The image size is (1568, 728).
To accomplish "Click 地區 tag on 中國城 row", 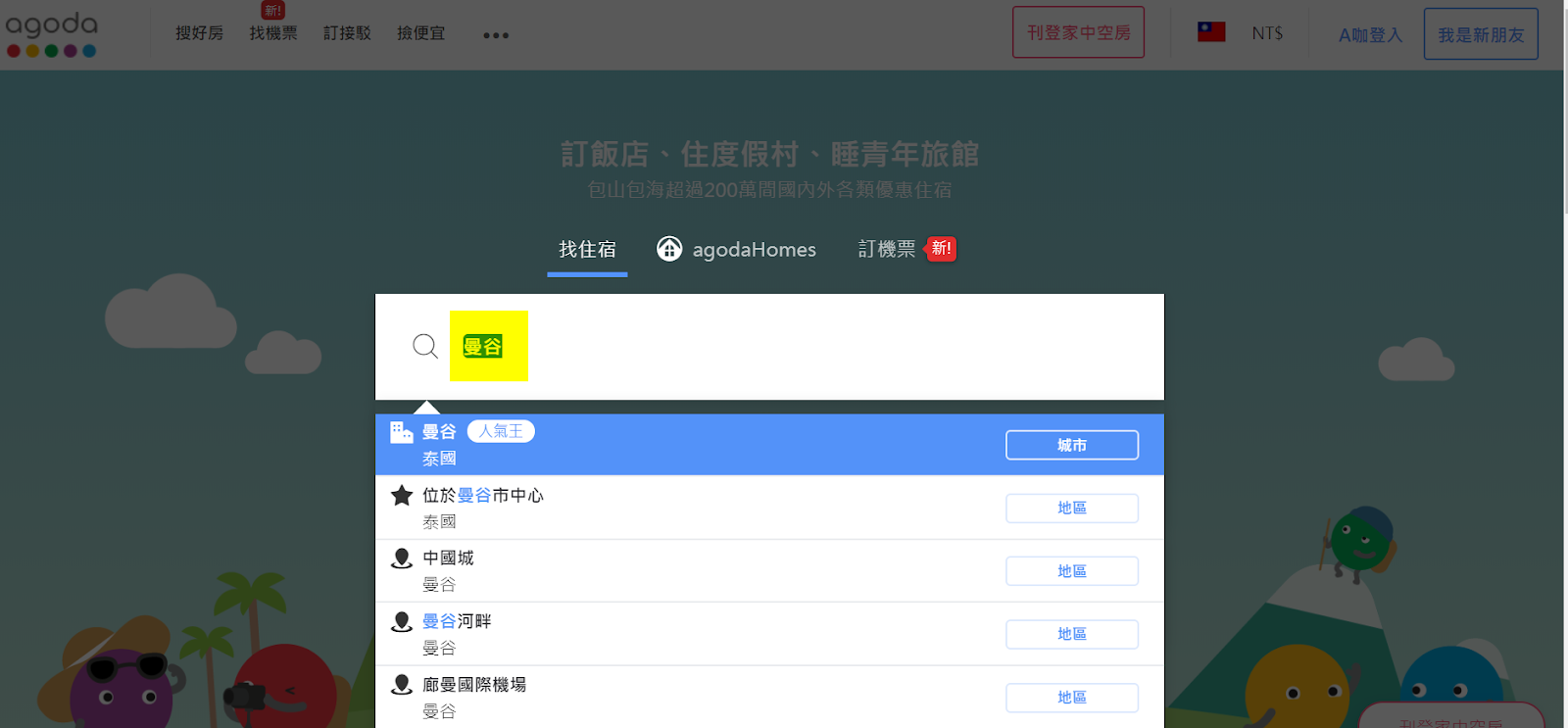I will 1072,571.
